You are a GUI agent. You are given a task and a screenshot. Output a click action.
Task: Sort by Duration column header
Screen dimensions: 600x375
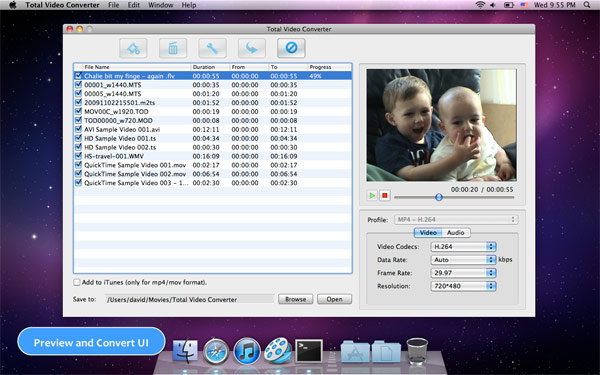210,67
